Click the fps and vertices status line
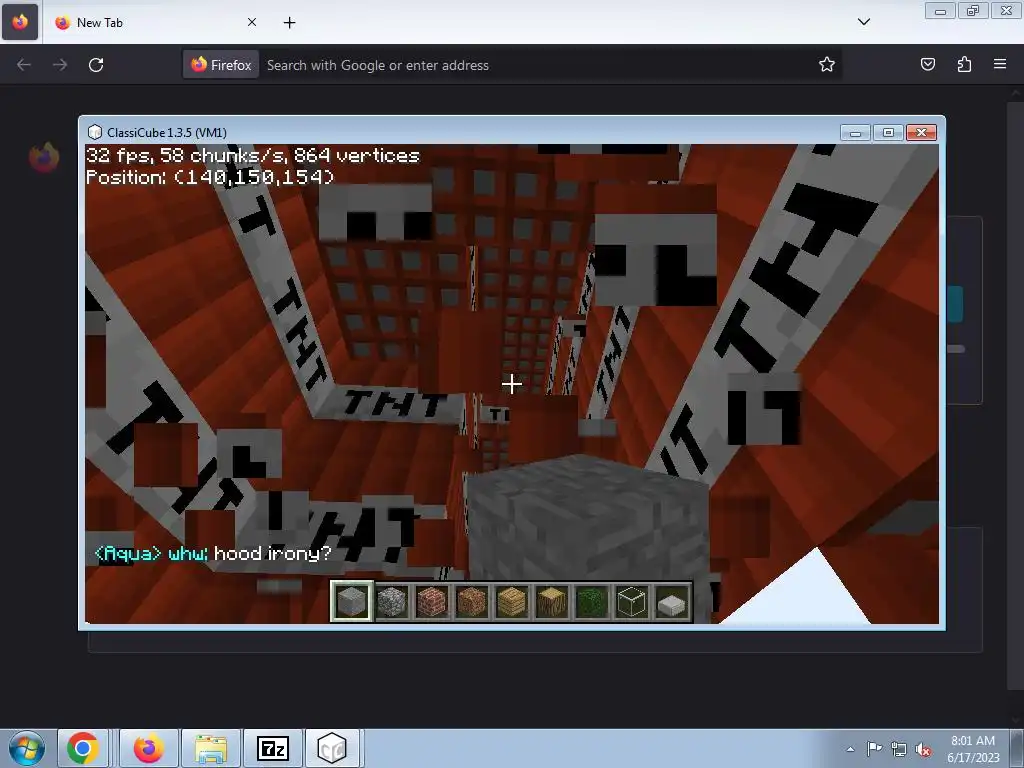Screen dimensions: 1024x768 tap(253, 155)
